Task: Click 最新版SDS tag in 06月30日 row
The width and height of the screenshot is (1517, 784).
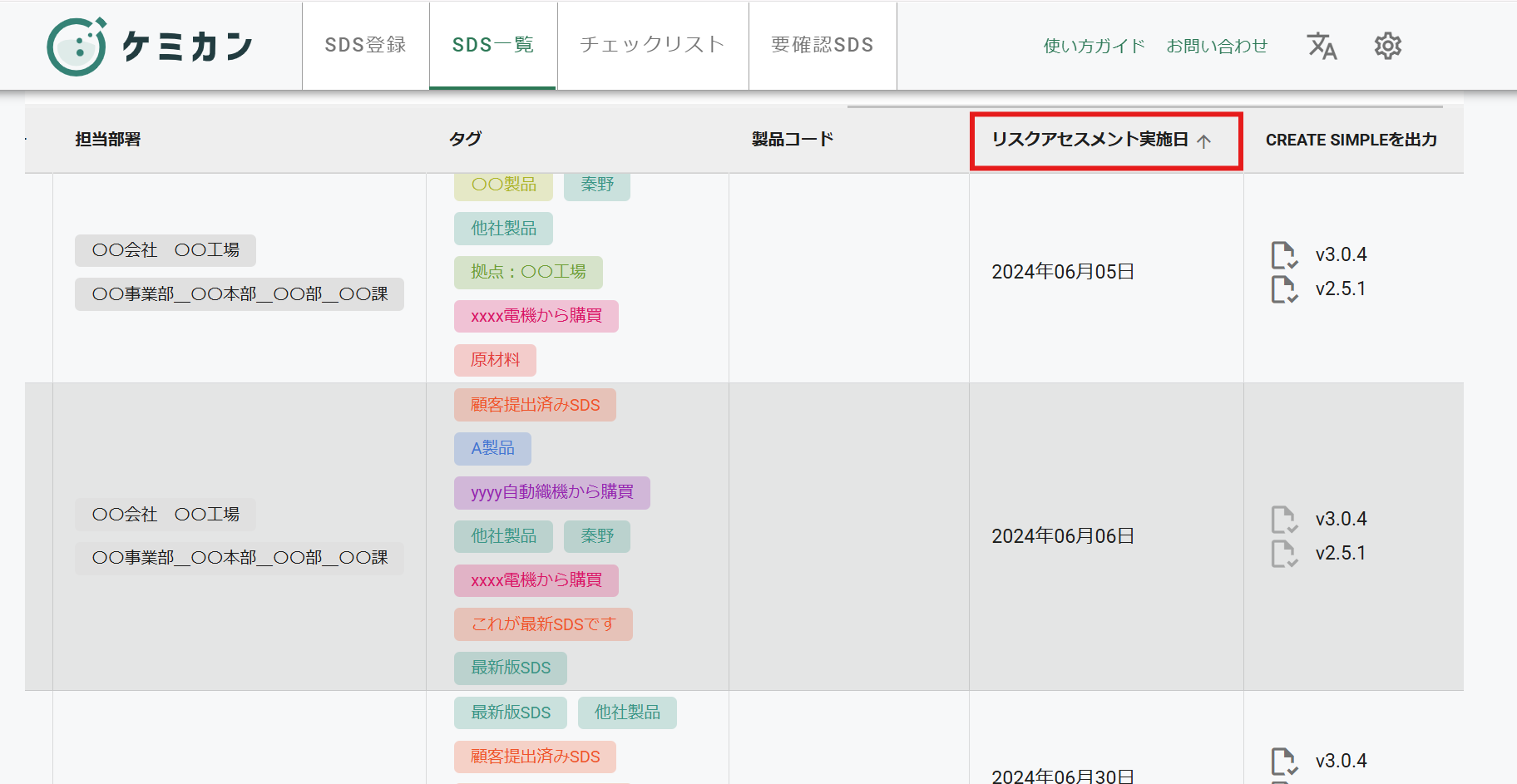Action: (x=511, y=713)
